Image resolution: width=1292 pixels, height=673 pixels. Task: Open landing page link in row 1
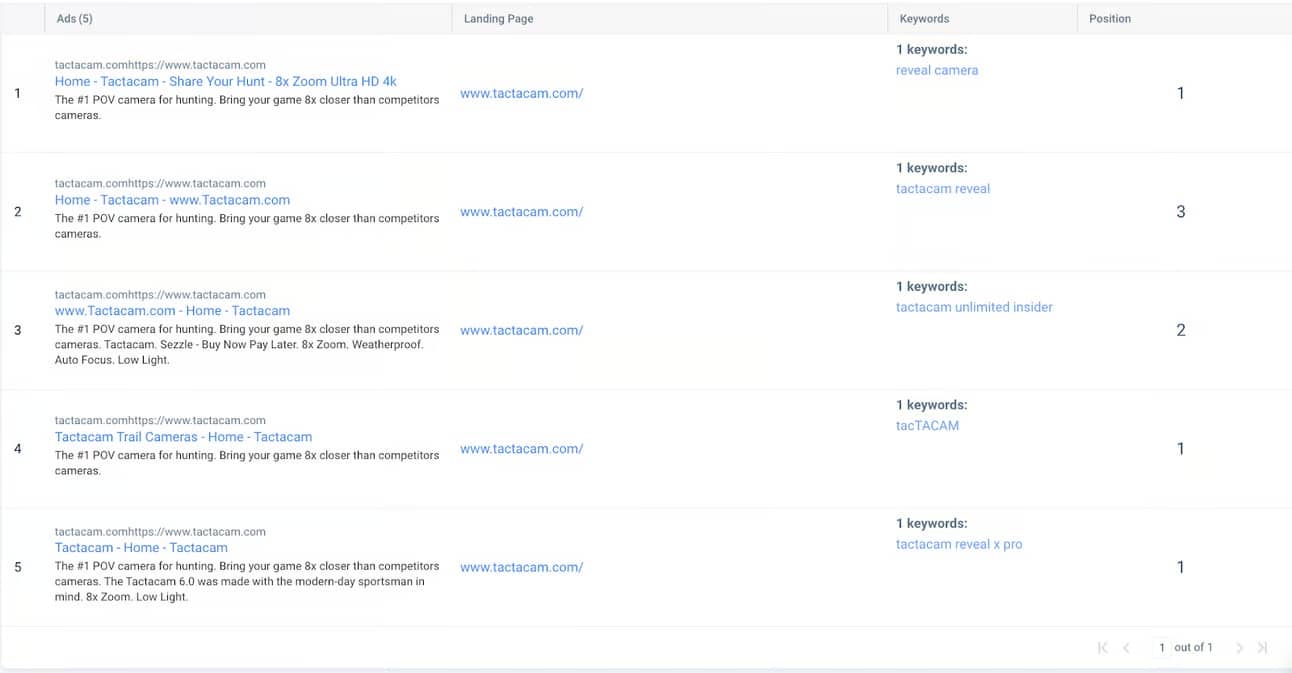521,93
